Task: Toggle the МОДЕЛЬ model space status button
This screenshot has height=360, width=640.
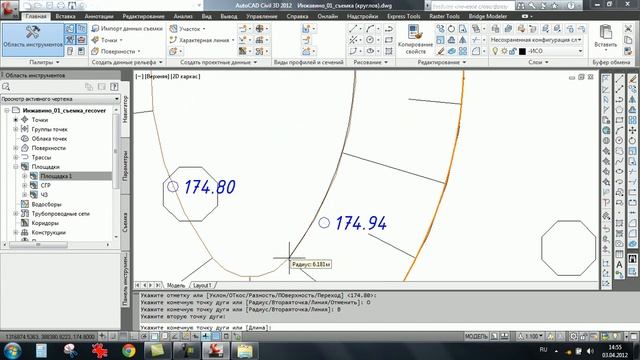Action: coord(476,336)
